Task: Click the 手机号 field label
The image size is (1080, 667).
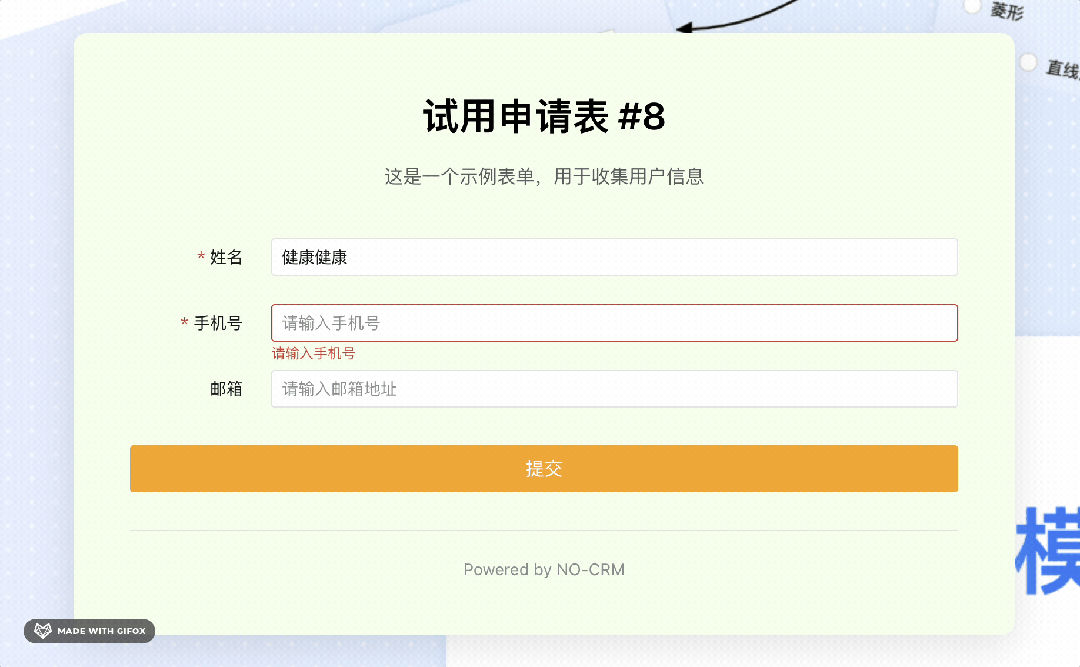Action: (x=218, y=323)
